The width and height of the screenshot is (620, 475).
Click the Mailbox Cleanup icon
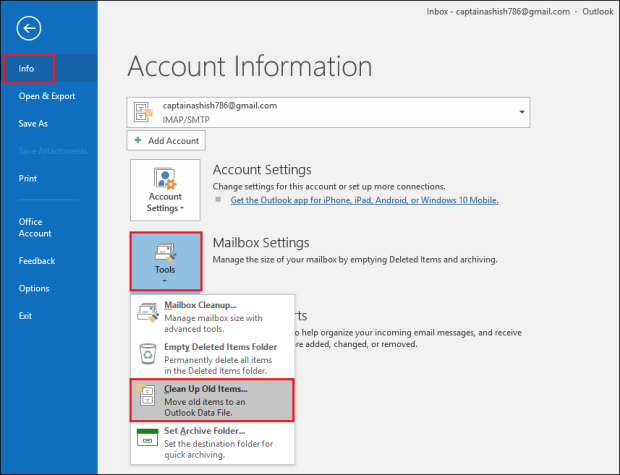tap(147, 313)
